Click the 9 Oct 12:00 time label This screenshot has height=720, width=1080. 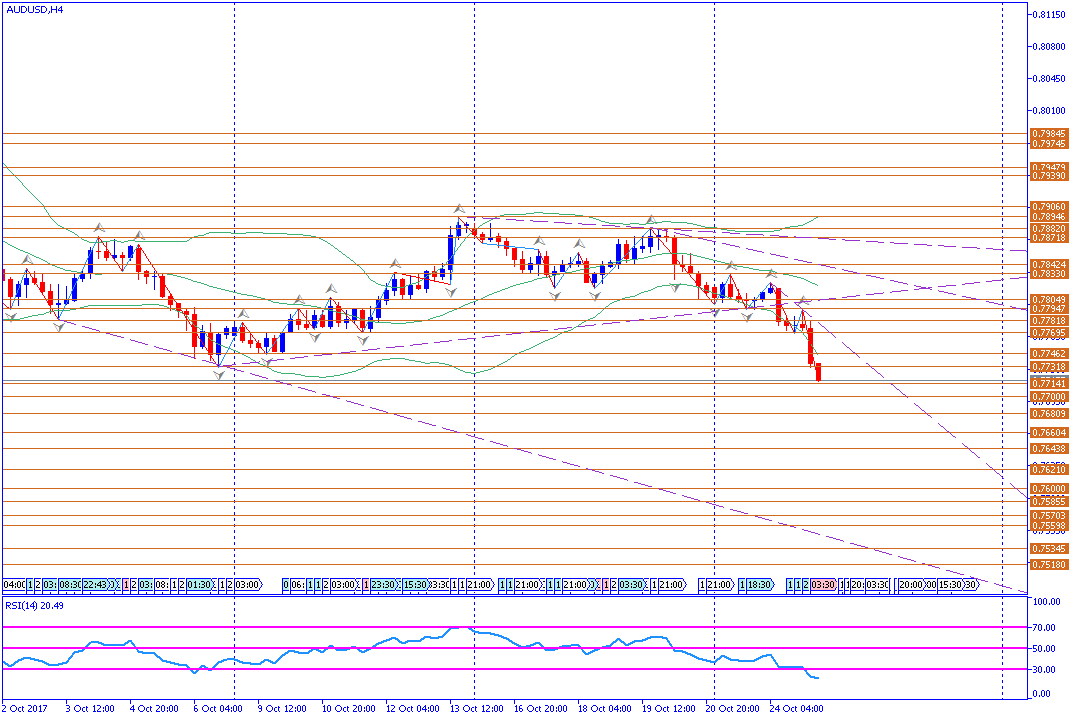(282, 709)
